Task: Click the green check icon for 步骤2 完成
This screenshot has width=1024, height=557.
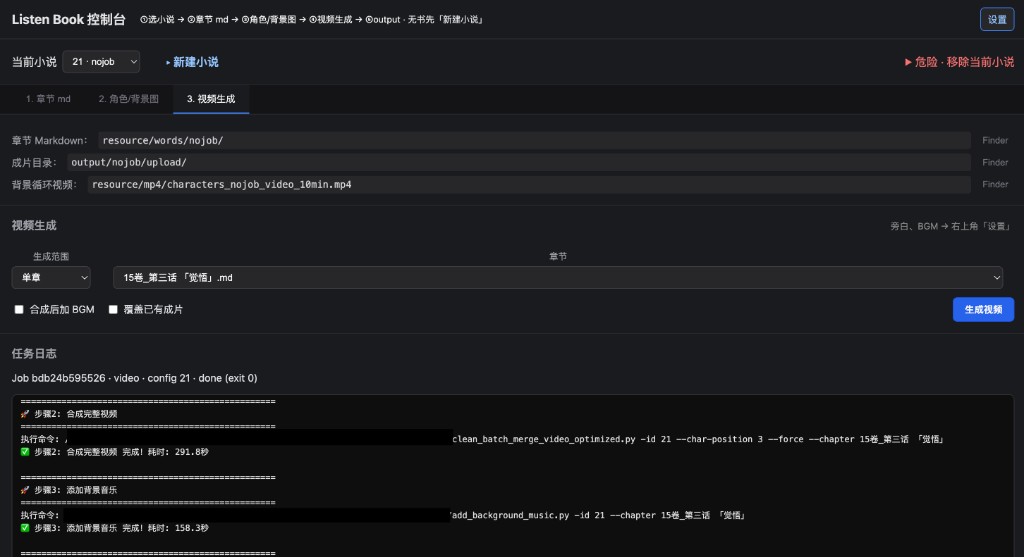Action: pyautogui.click(x=25, y=452)
